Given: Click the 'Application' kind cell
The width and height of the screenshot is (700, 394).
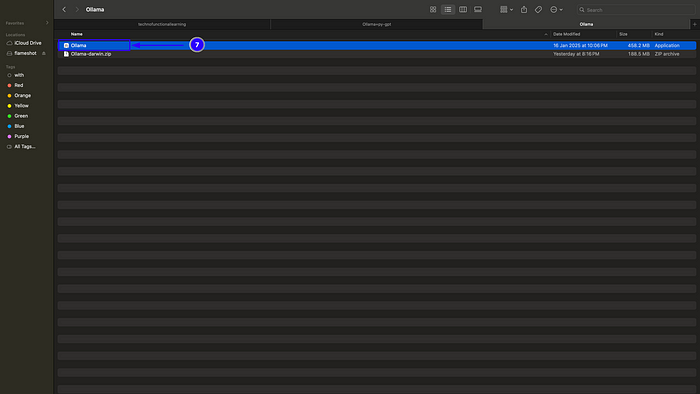Looking at the screenshot, I should tap(667, 46).
